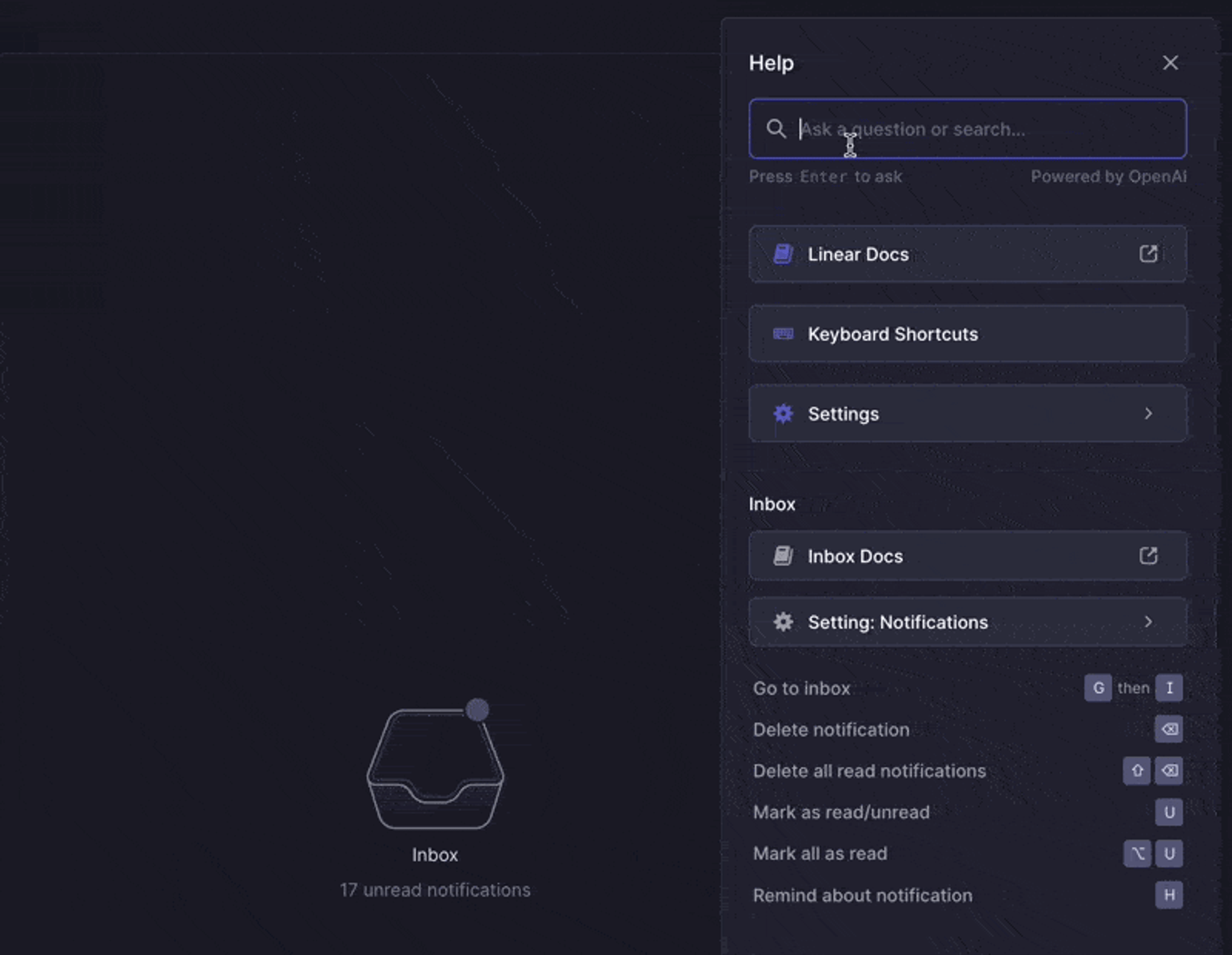Click the purple Settings gear icon
The width and height of the screenshot is (1232, 955).
783,413
